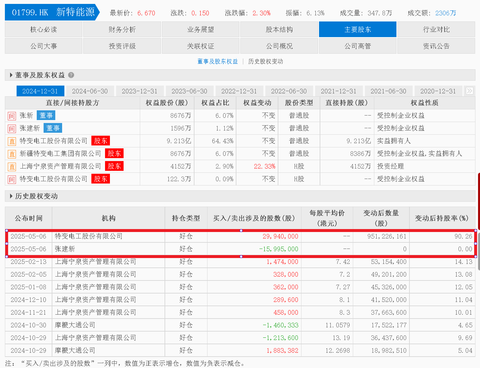Click the 权益变动 column header

coord(257,103)
